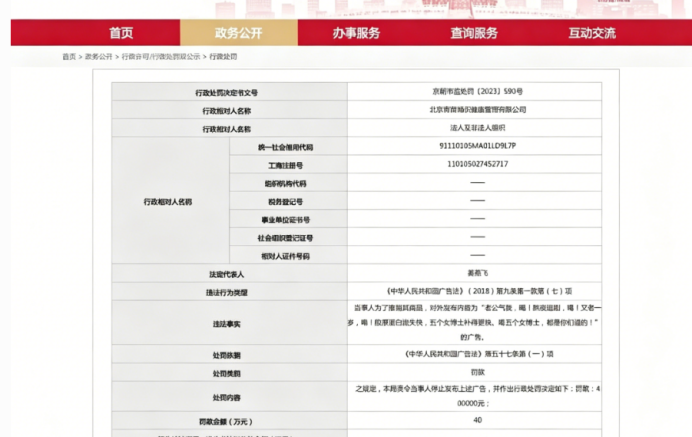Viewport: 692px width, 437px height.
Task: Switch to the 互动交流 navigation tab
Action: point(592,33)
